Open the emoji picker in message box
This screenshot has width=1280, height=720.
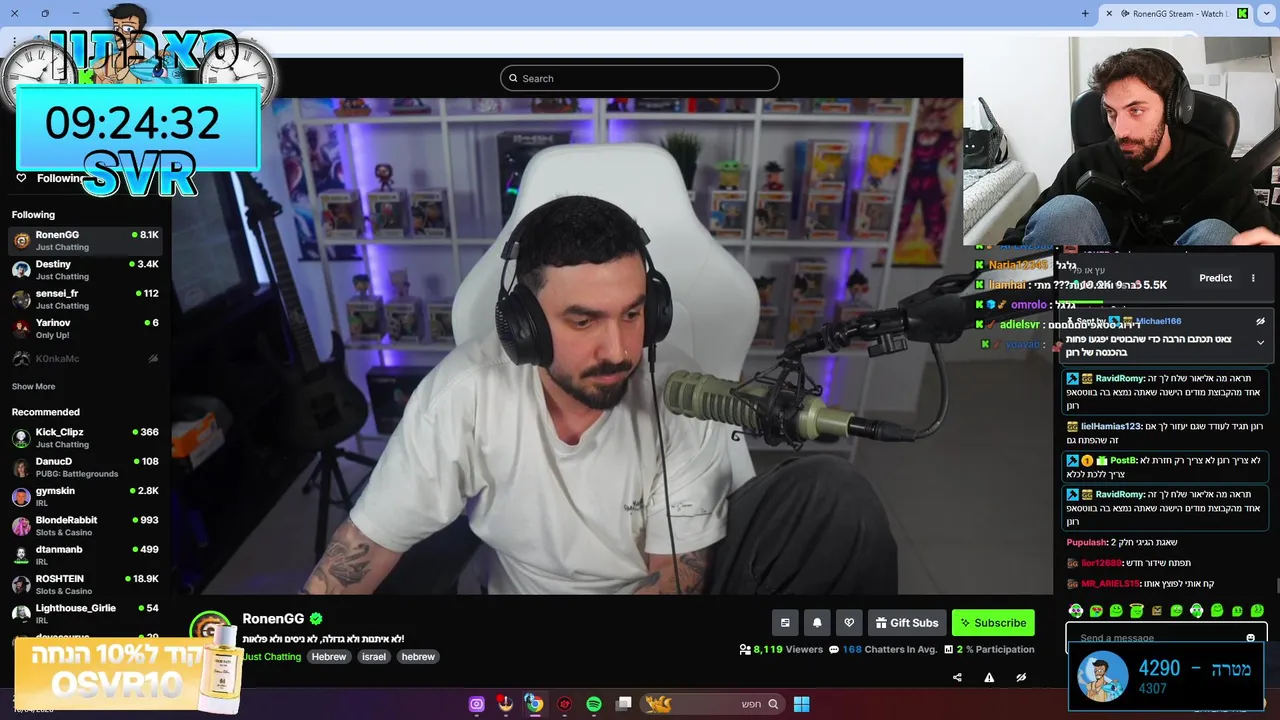pyautogui.click(x=1250, y=638)
